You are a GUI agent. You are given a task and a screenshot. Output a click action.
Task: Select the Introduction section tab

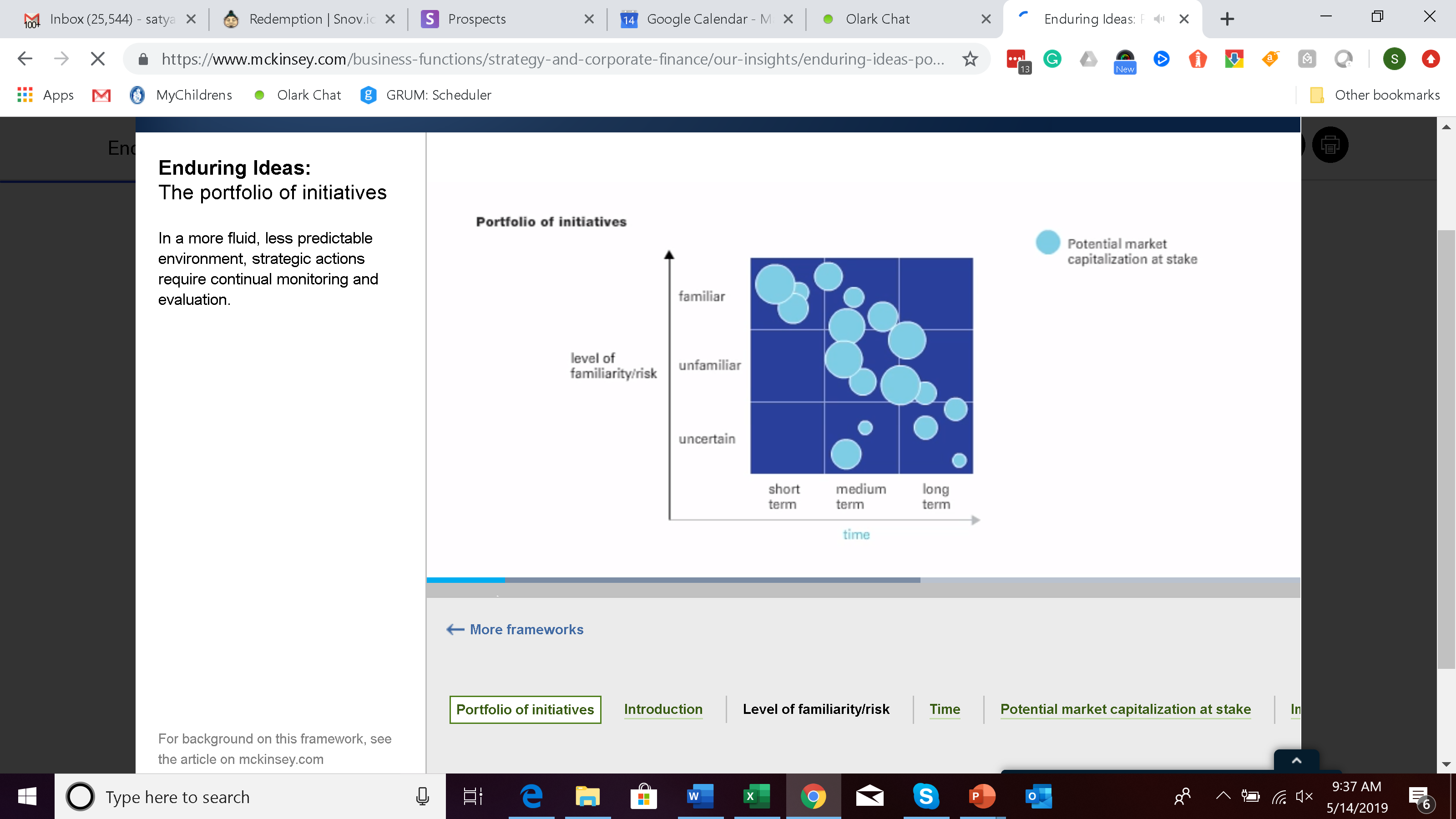[x=663, y=709]
